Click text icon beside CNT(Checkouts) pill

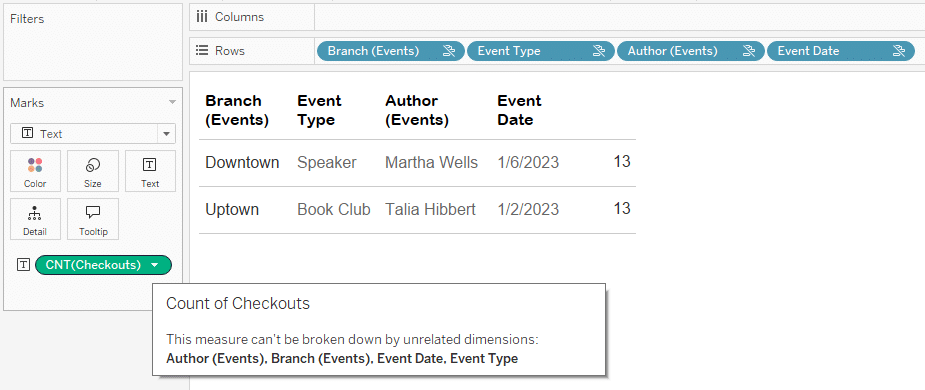point(23,265)
